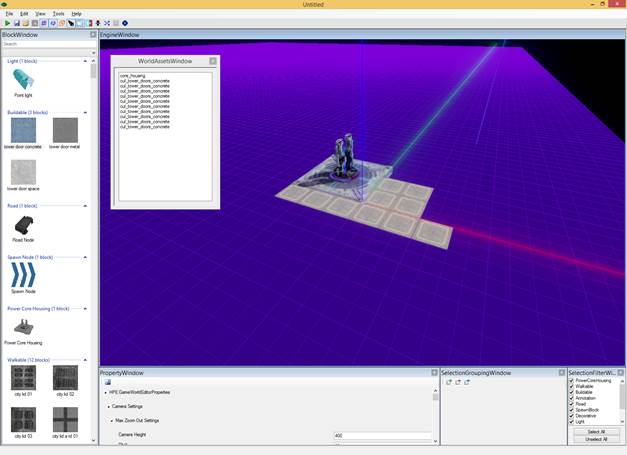Open the Tools menu
Viewport: 627px width, 455px height.
[58, 13]
